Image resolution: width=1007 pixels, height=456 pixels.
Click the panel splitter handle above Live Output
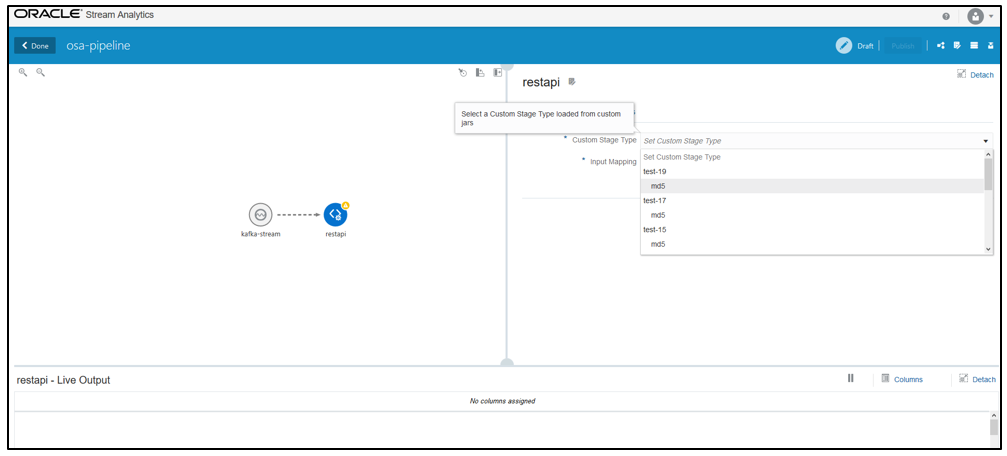(507, 364)
